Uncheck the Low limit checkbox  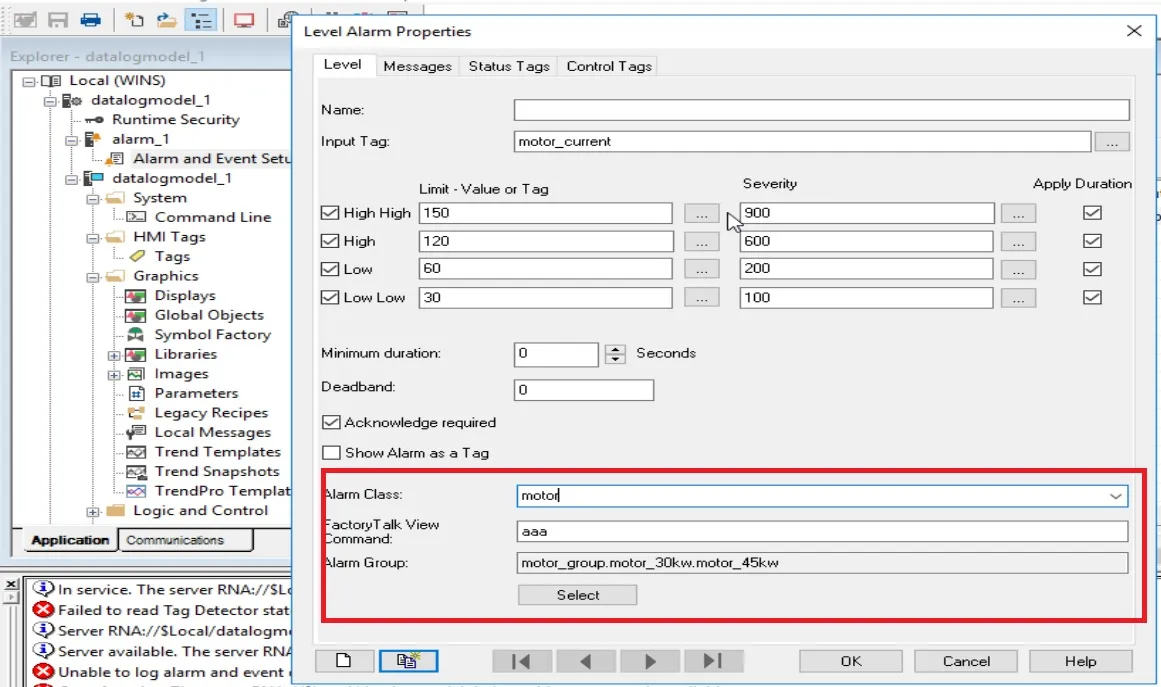point(329,269)
